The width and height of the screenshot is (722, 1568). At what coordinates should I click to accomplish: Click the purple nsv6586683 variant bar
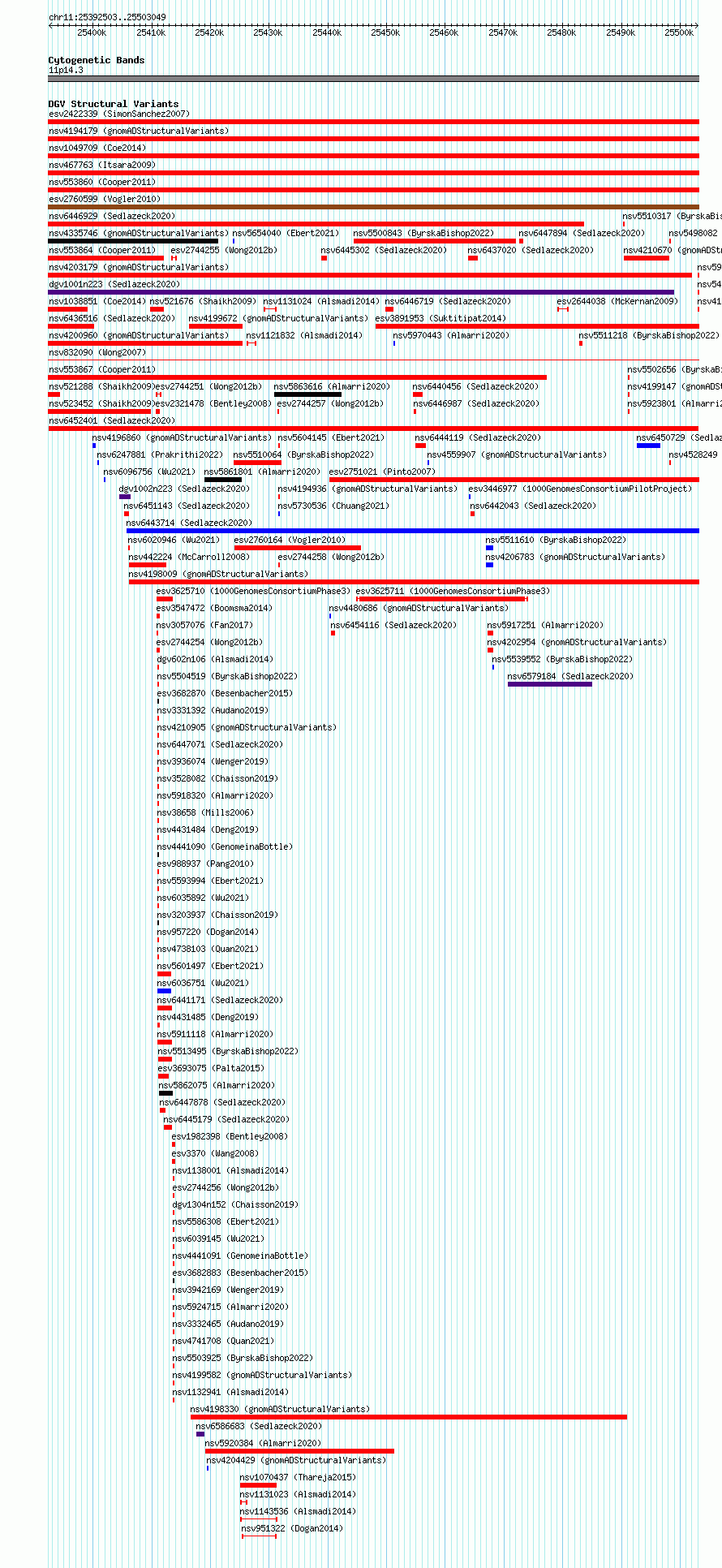click(x=200, y=1434)
